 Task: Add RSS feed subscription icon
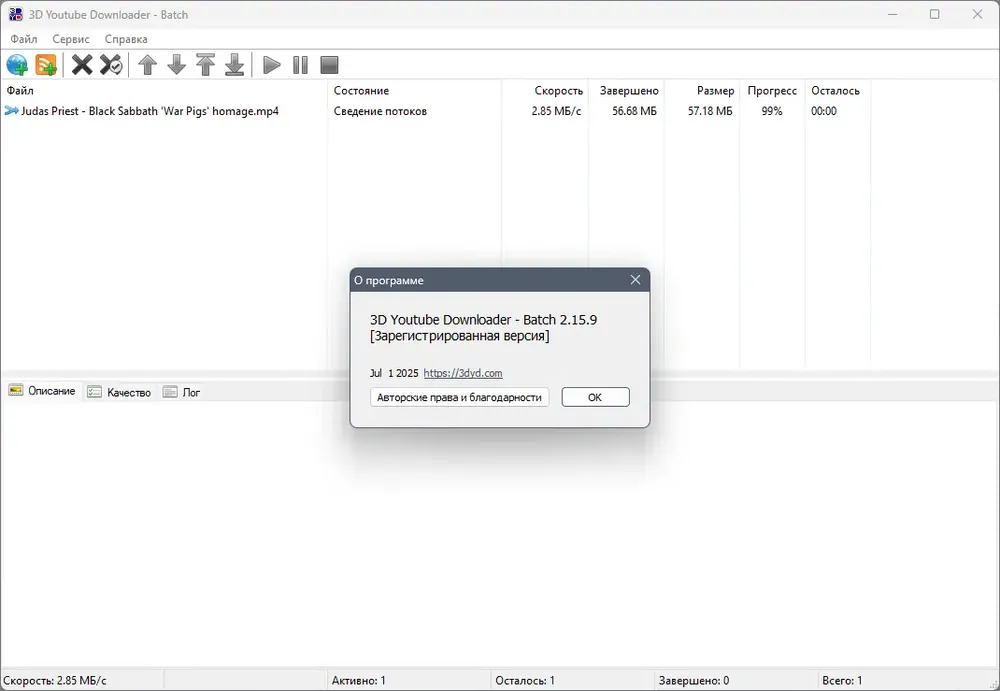[46, 65]
